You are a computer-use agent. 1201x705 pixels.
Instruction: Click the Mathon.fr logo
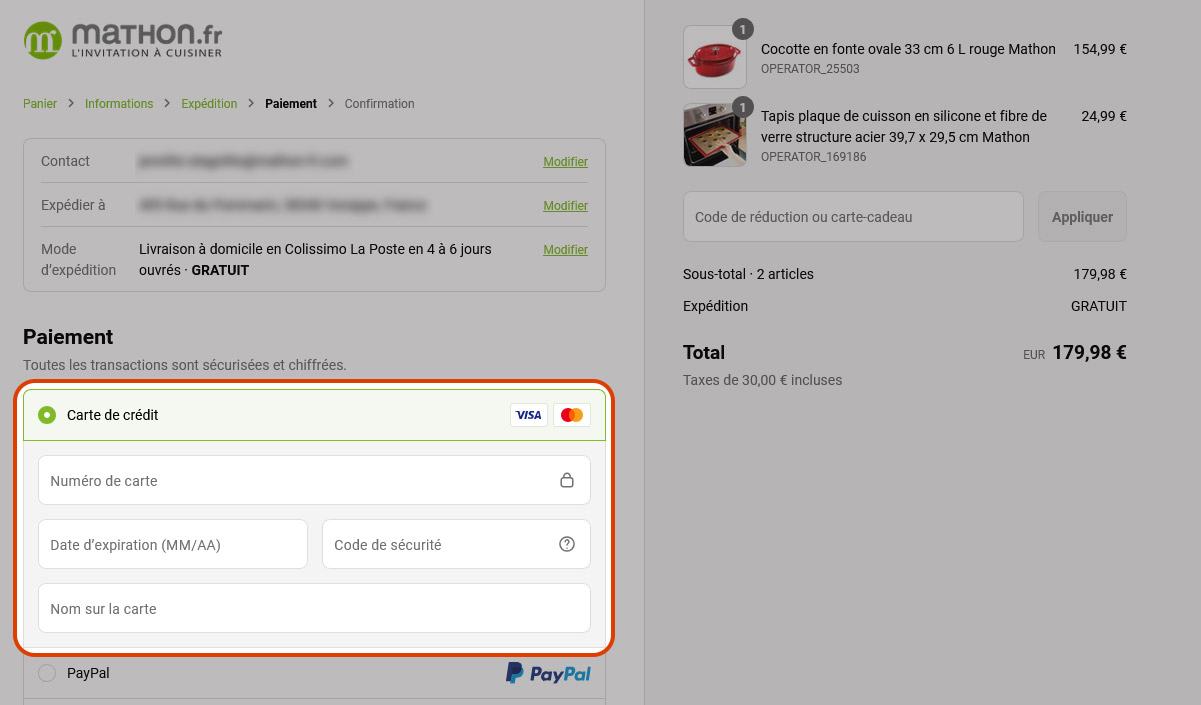point(122,40)
